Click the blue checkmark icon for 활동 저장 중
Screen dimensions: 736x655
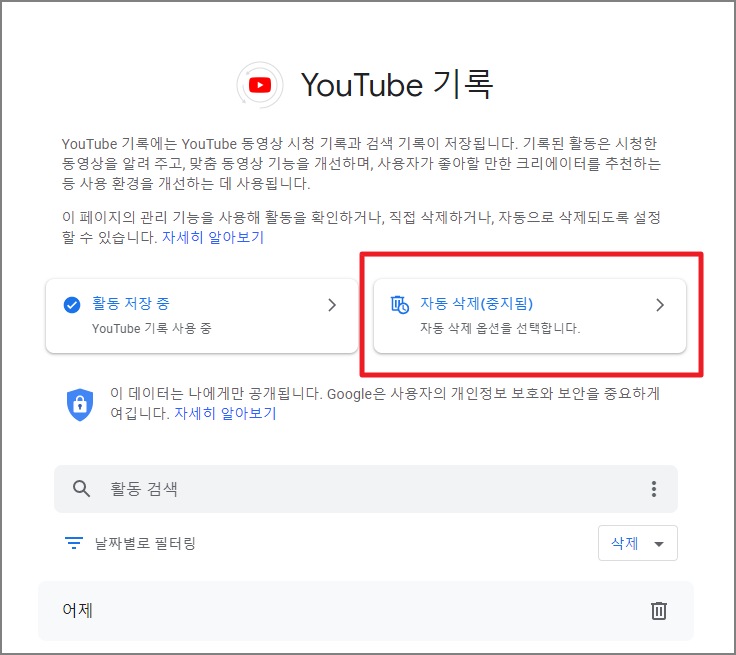[72, 305]
